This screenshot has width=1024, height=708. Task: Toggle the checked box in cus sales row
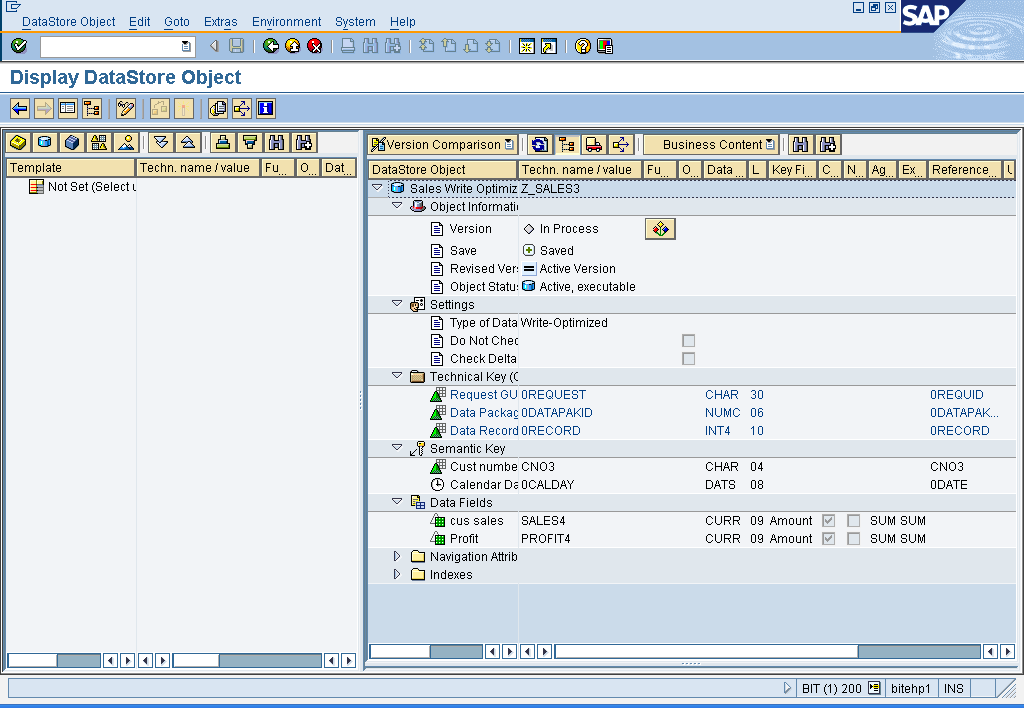coord(829,521)
